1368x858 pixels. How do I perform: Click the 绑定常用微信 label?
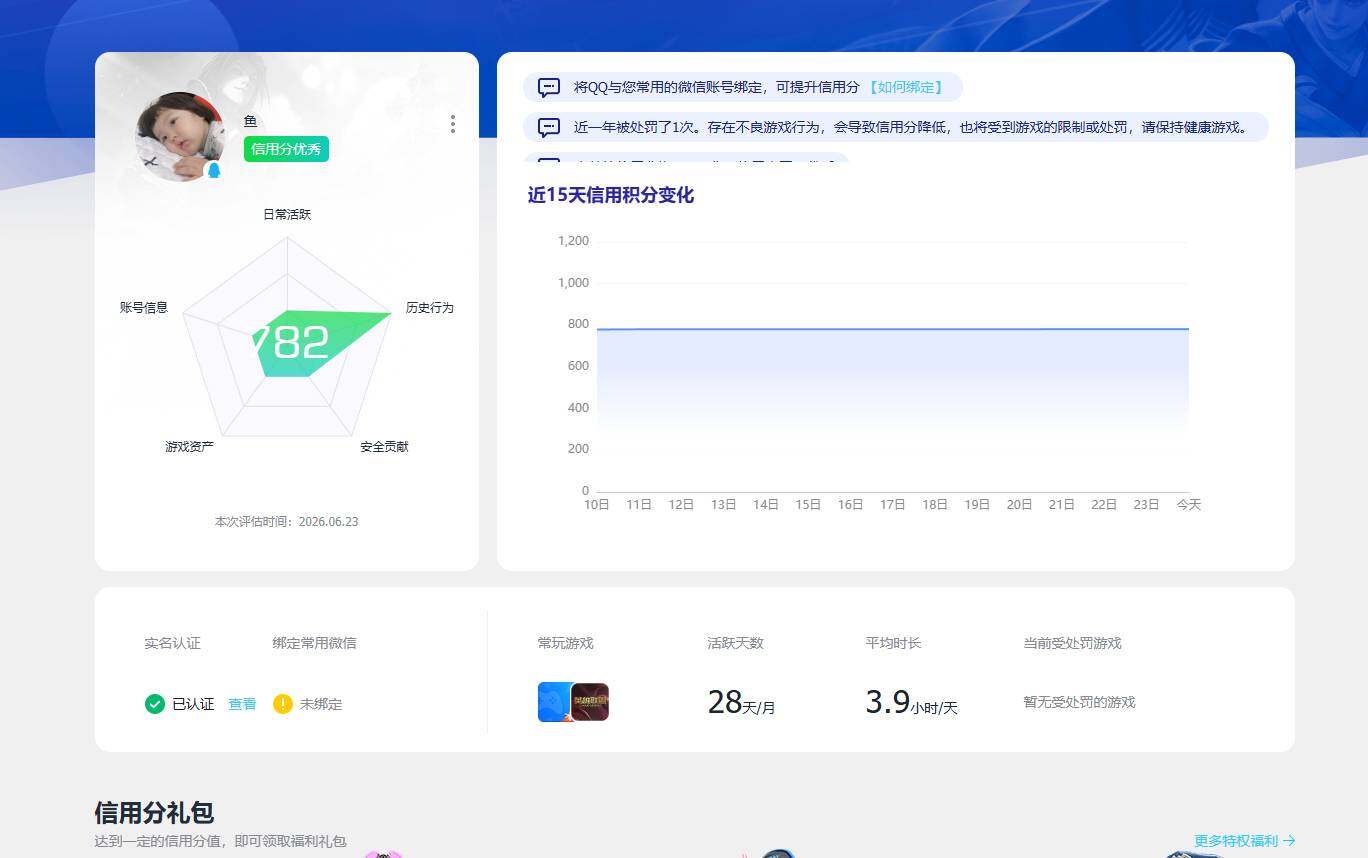[314, 643]
